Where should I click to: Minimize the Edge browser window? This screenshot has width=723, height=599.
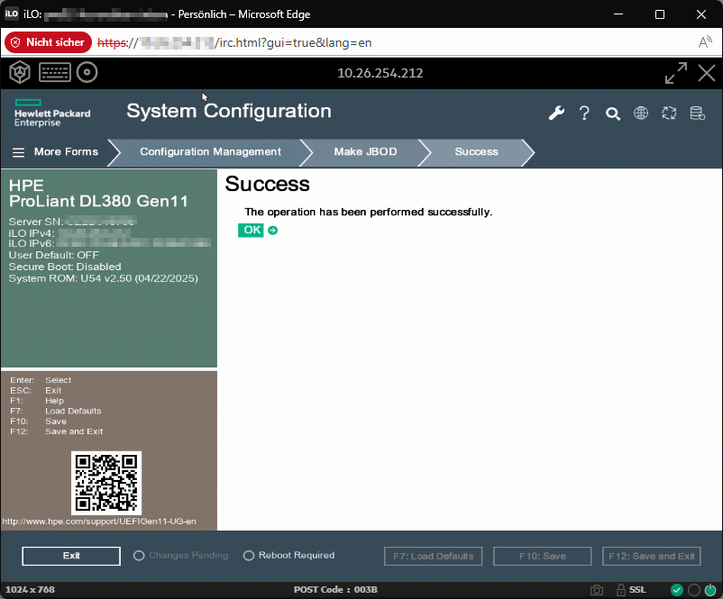click(618, 14)
